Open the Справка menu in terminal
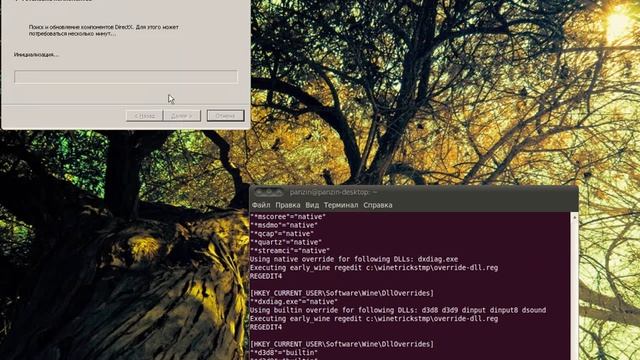Screen dimensions: 640x360 (378, 205)
